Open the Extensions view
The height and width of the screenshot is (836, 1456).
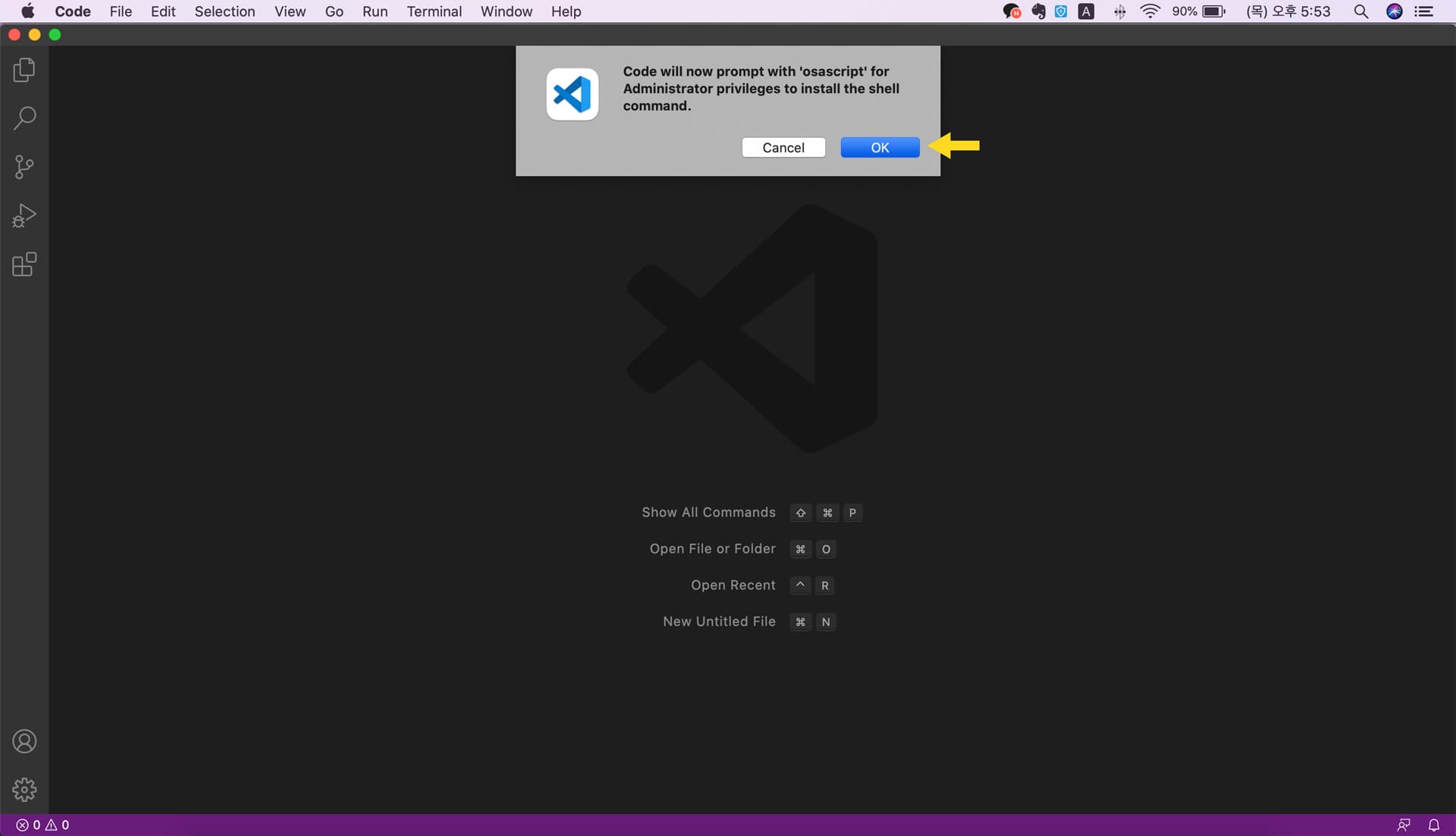[x=24, y=264]
